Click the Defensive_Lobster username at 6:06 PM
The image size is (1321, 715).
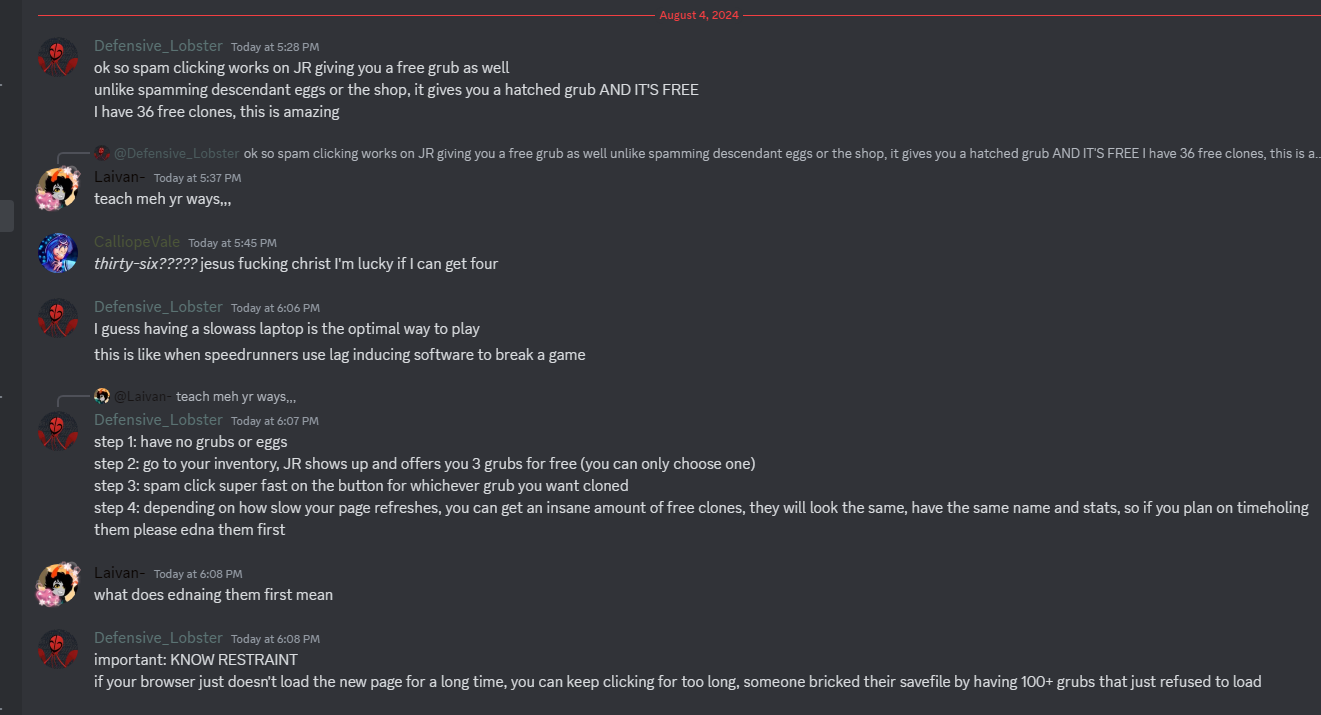point(158,307)
